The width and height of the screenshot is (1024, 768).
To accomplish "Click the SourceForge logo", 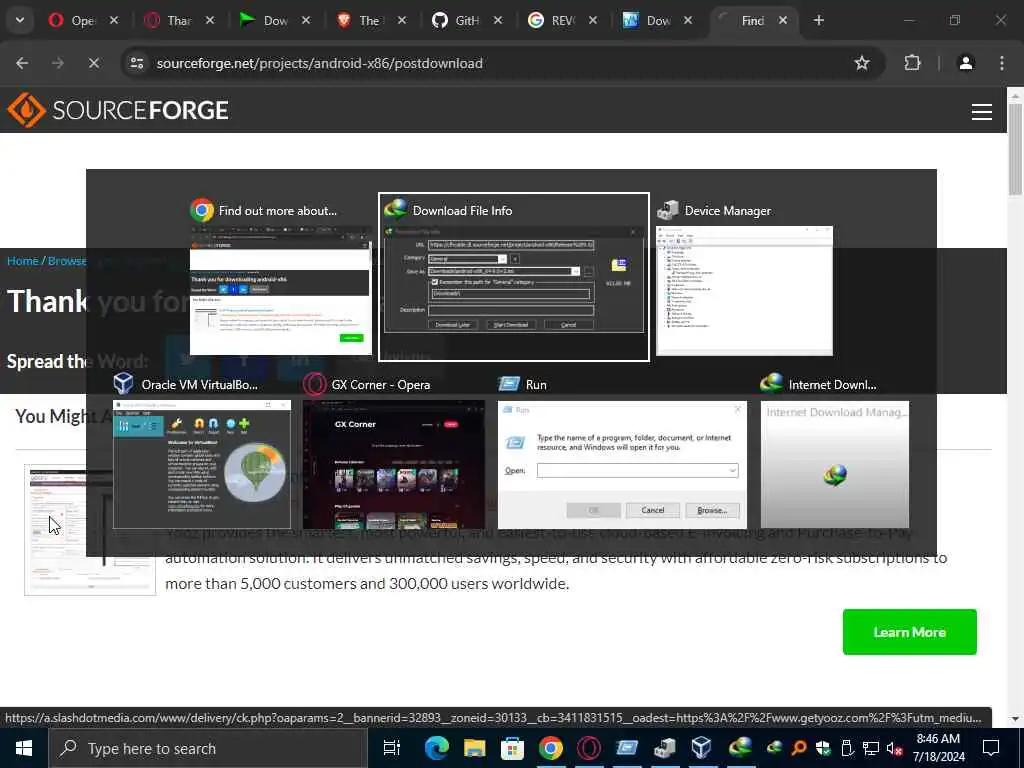I will 118,110.
